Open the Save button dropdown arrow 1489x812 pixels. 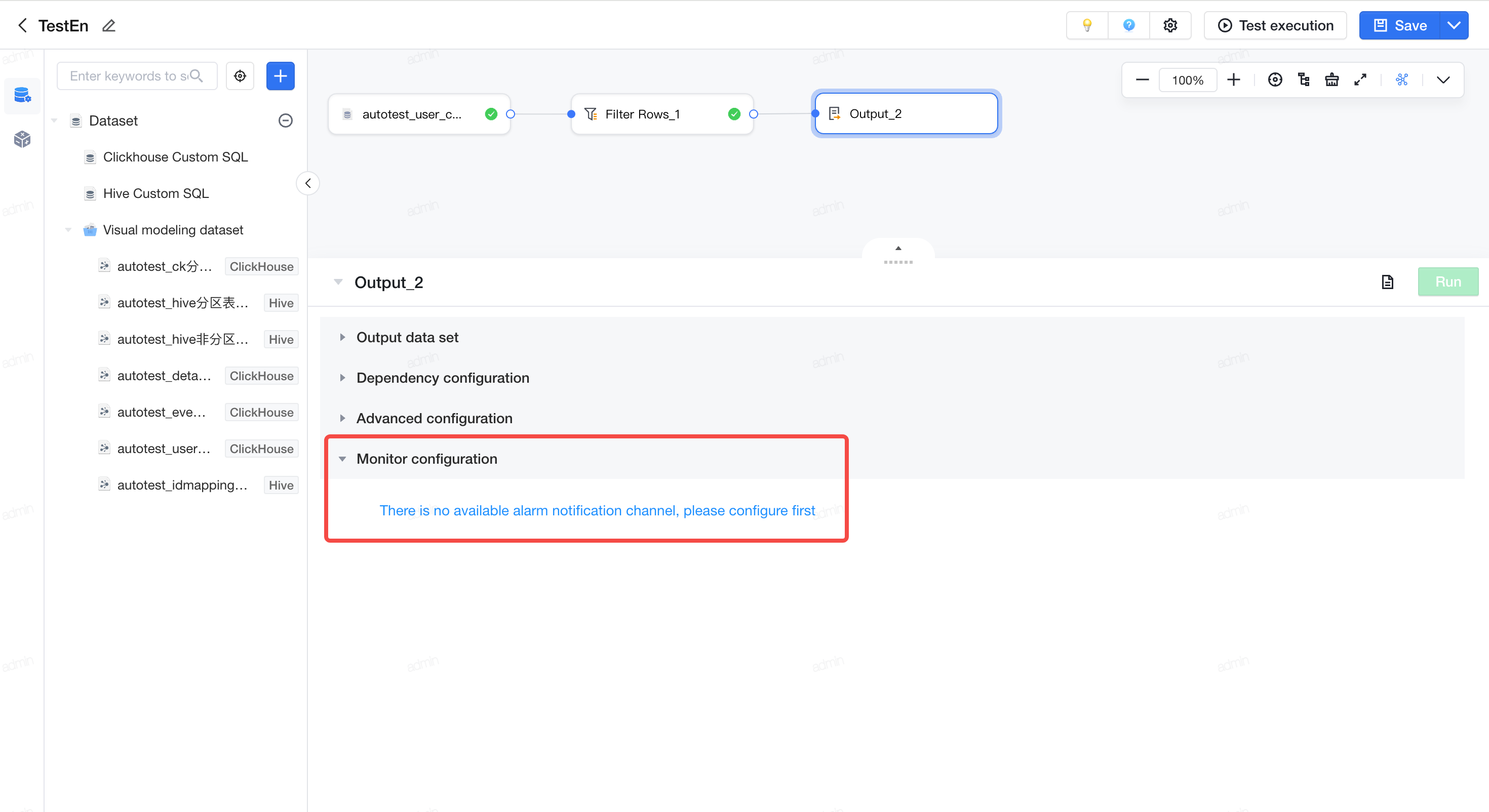[x=1453, y=25]
